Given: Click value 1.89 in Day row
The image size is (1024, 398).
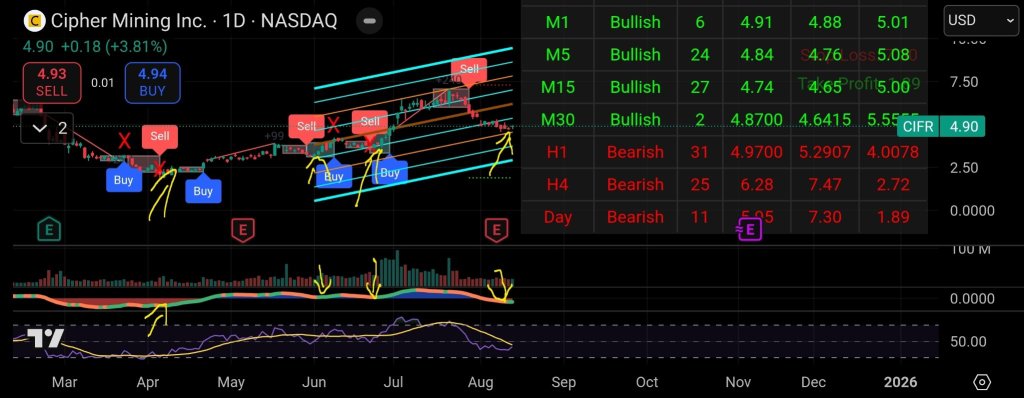Looking at the screenshot, I should pyautogui.click(x=893, y=217).
